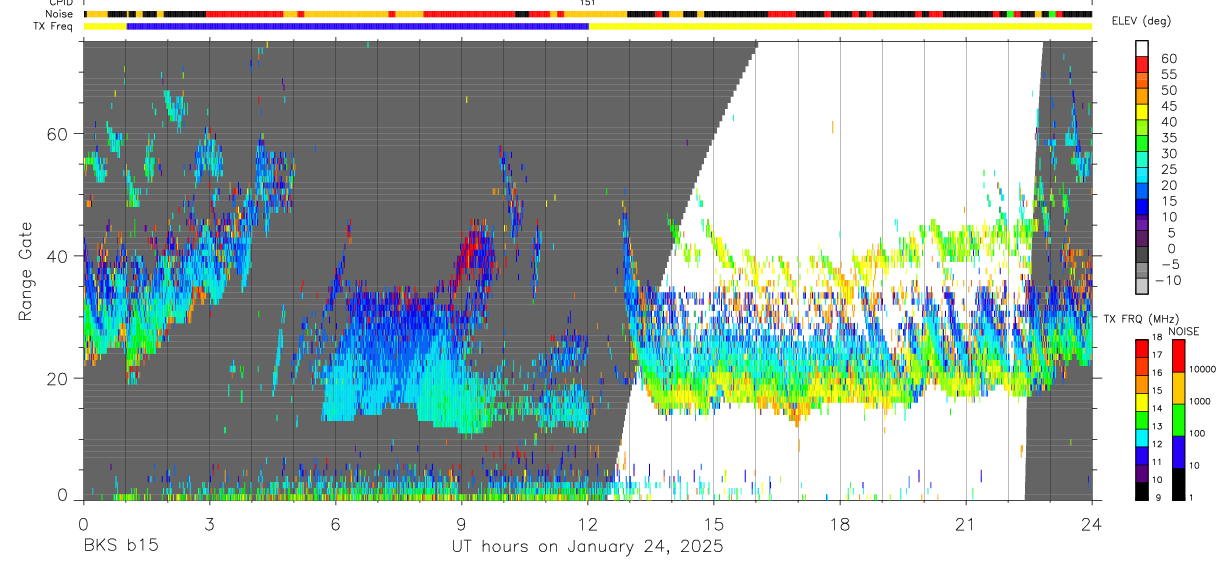Click the '151' CPID value above the noise bar
Viewport: 1228px width, 567px height.
pos(587,4)
